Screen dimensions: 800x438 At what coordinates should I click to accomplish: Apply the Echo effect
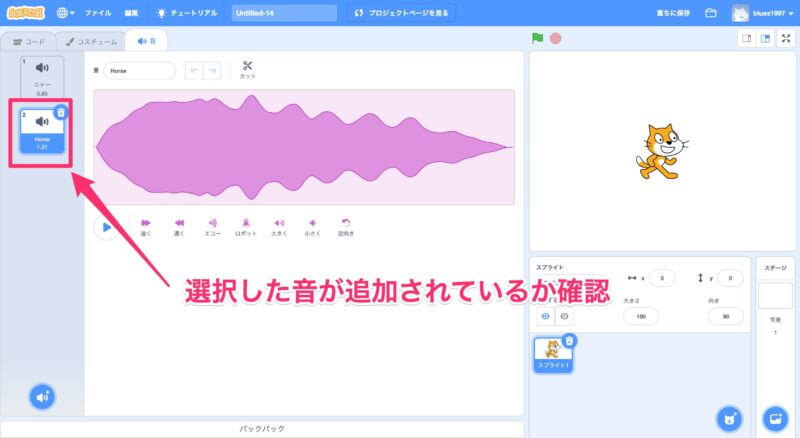coord(212,227)
